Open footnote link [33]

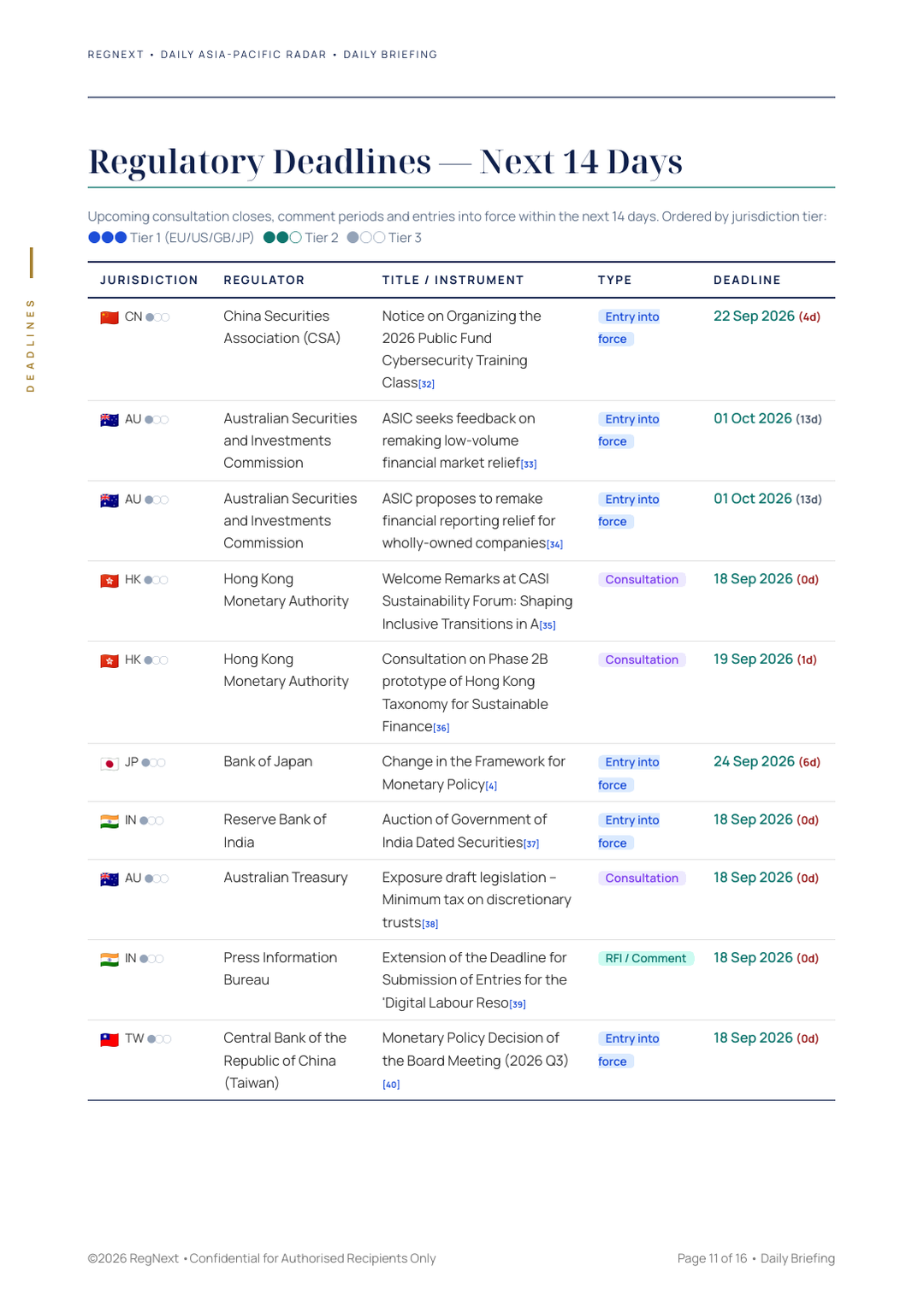pyautogui.click(x=529, y=464)
